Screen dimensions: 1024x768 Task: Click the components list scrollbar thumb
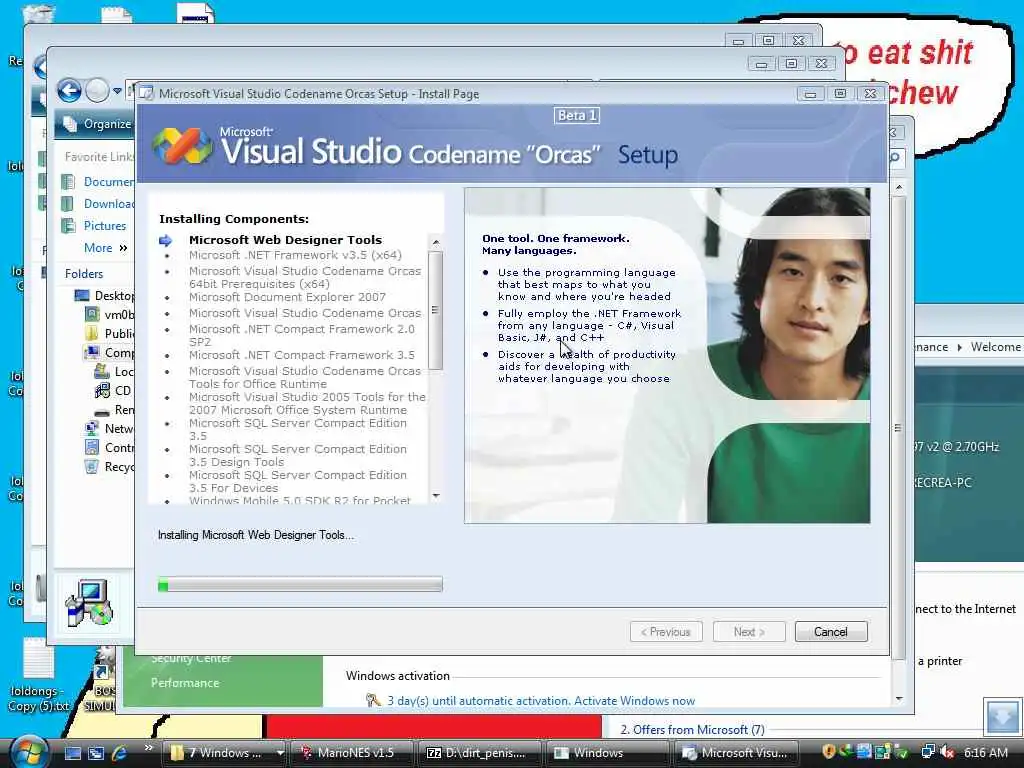tap(436, 310)
